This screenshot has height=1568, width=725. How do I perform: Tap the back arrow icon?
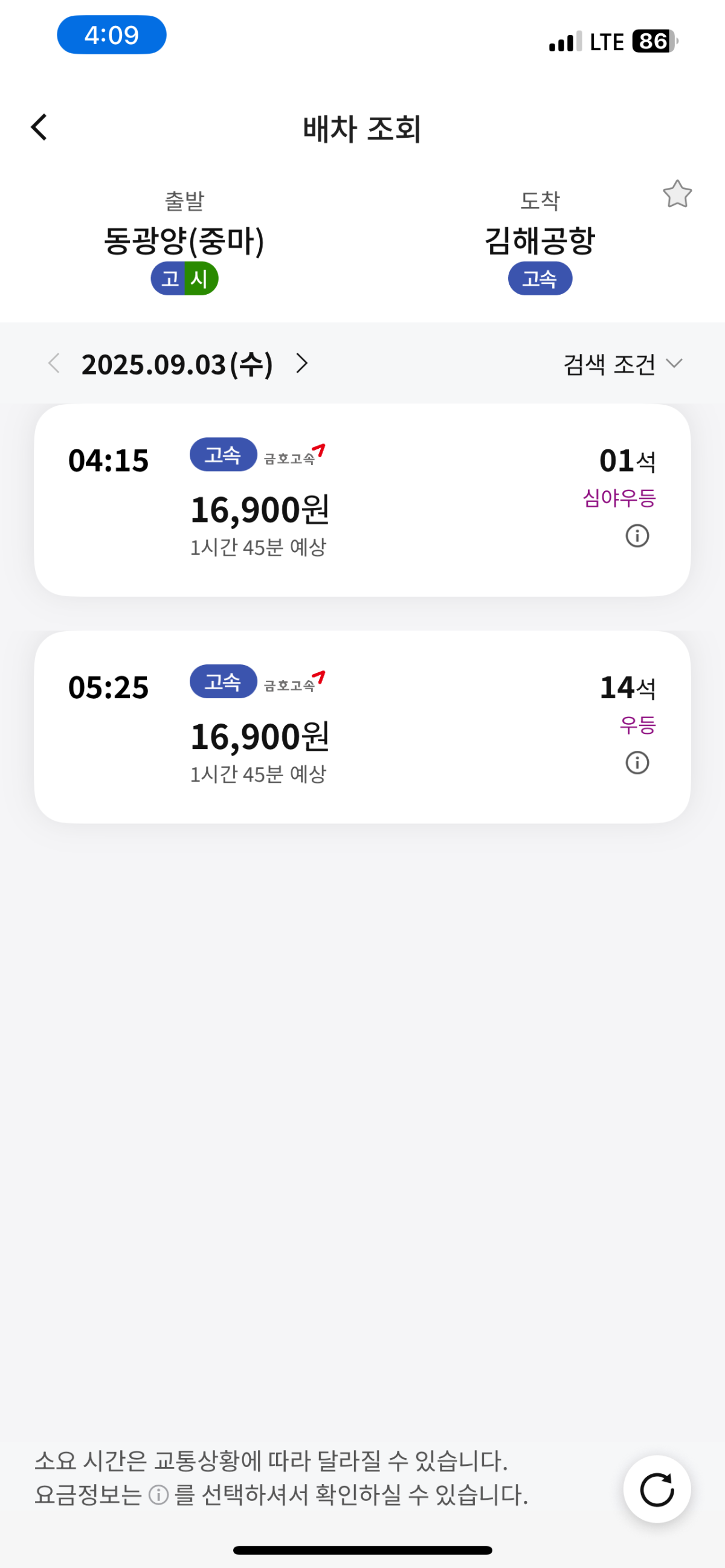pyautogui.click(x=39, y=127)
